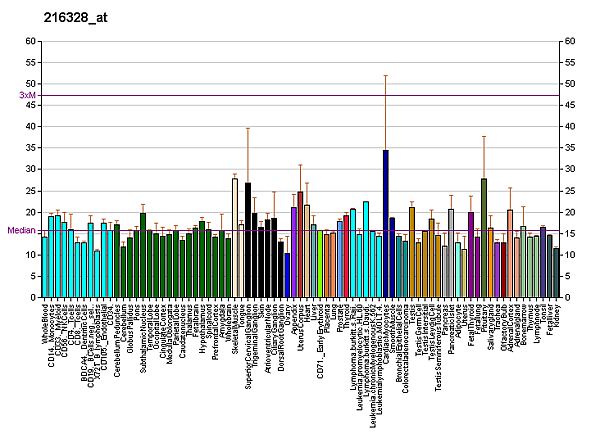
Task: Click the 60 tick on left axis
Action: click(31, 42)
